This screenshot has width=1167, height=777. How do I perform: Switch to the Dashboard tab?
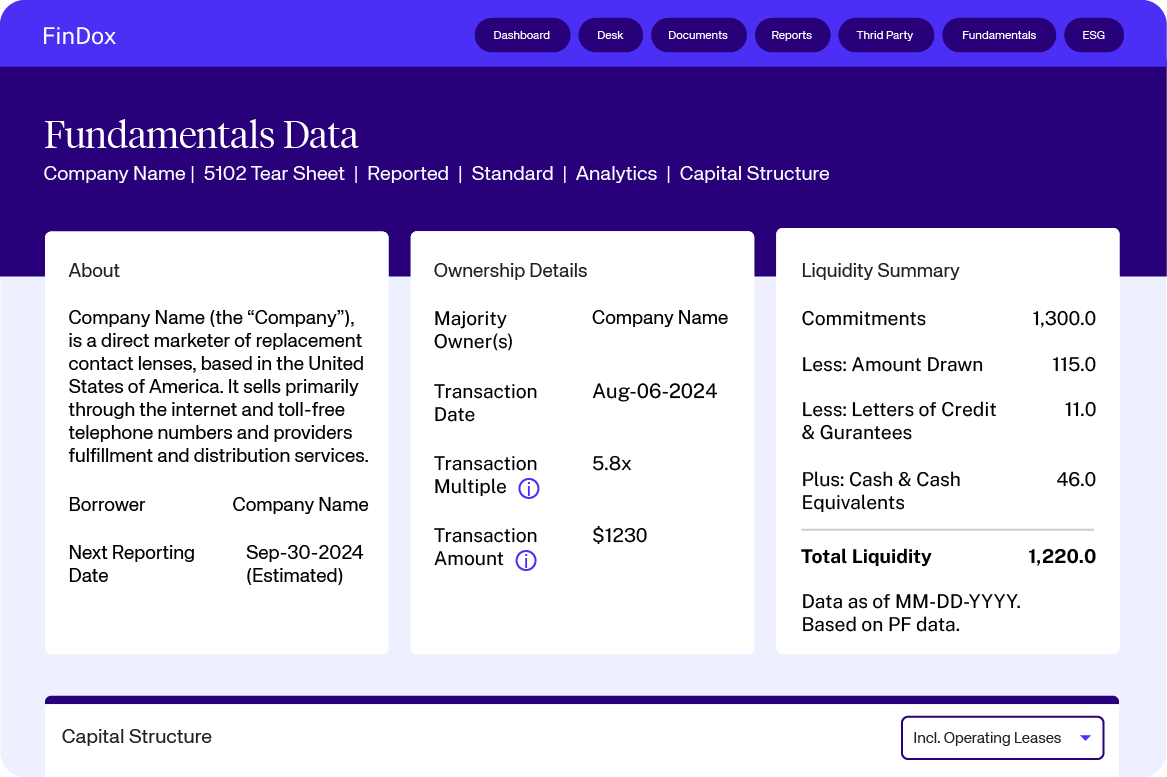[x=522, y=34]
